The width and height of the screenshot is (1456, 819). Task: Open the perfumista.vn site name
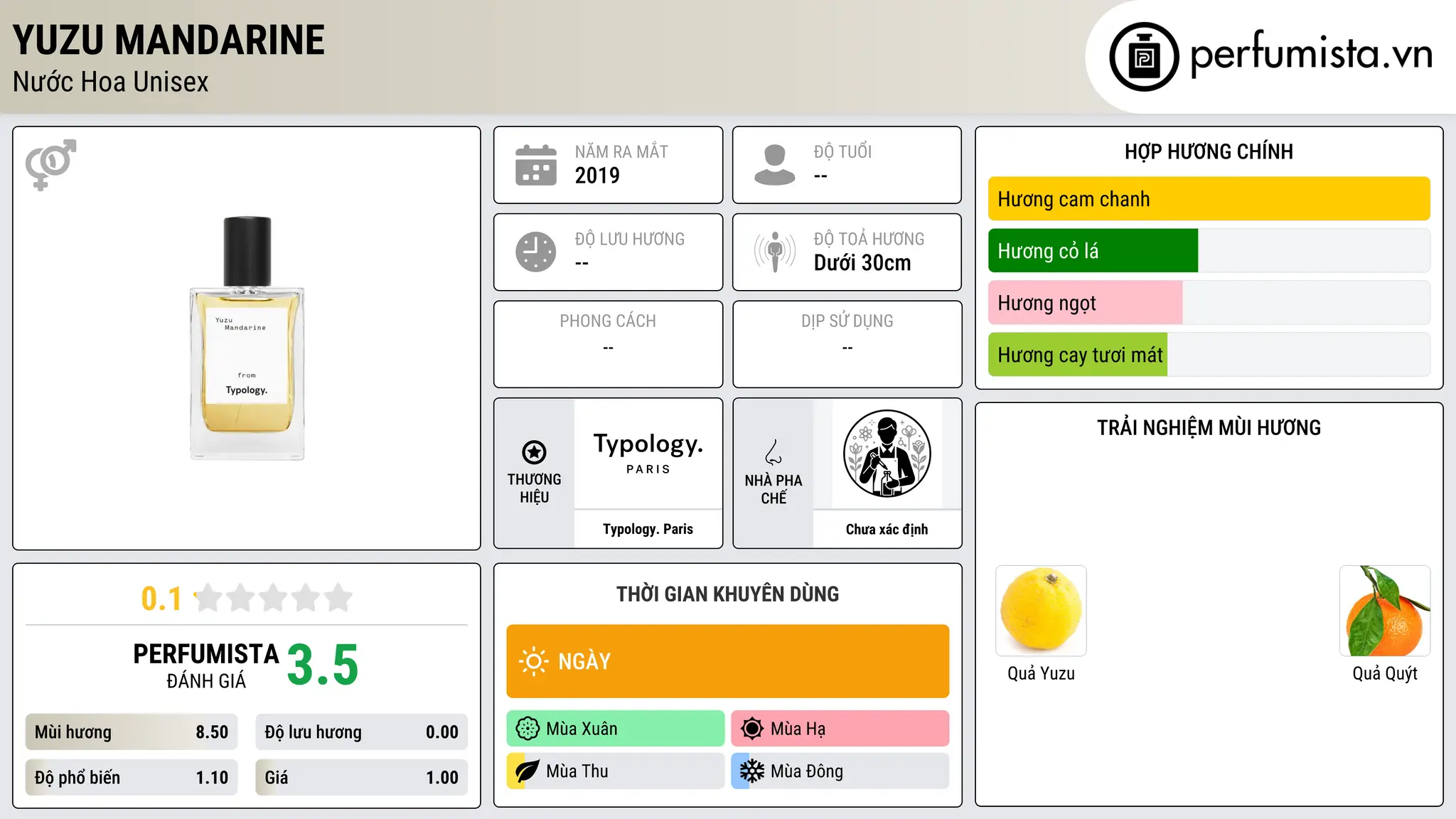[1311, 53]
